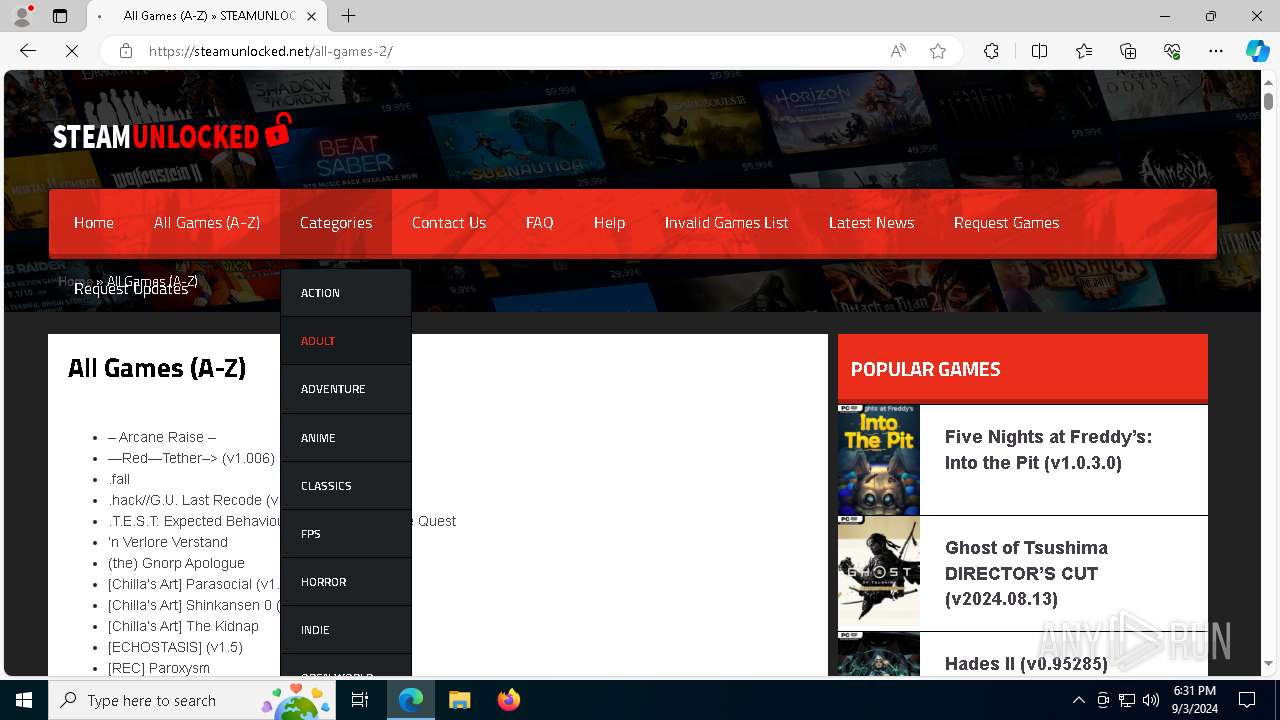
Task: Open 'n Verlore Verstand game link
Action: (168, 542)
